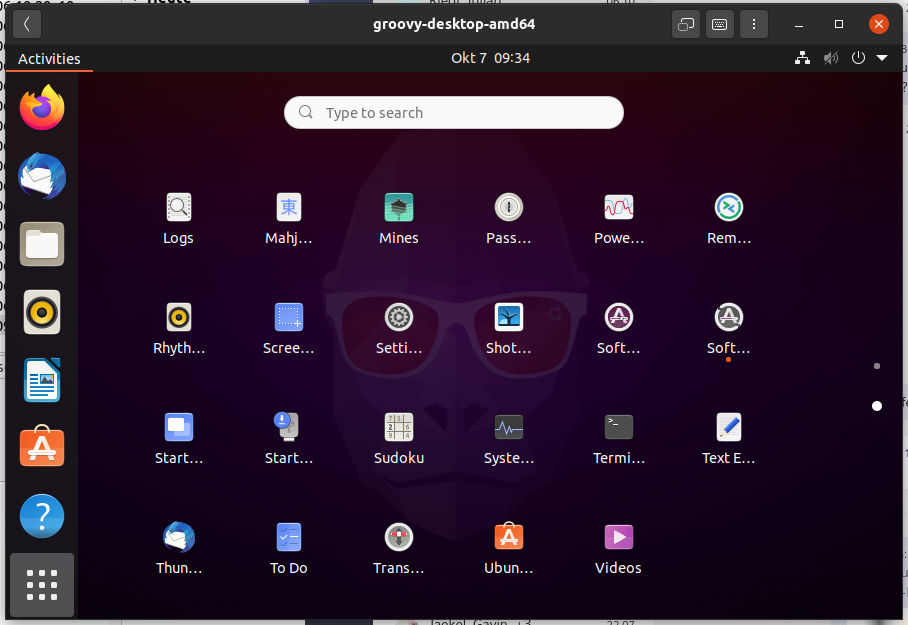Image resolution: width=908 pixels, height=625 pixels.
Task: Open the Files manager in the dock
Action: [42, 244]
